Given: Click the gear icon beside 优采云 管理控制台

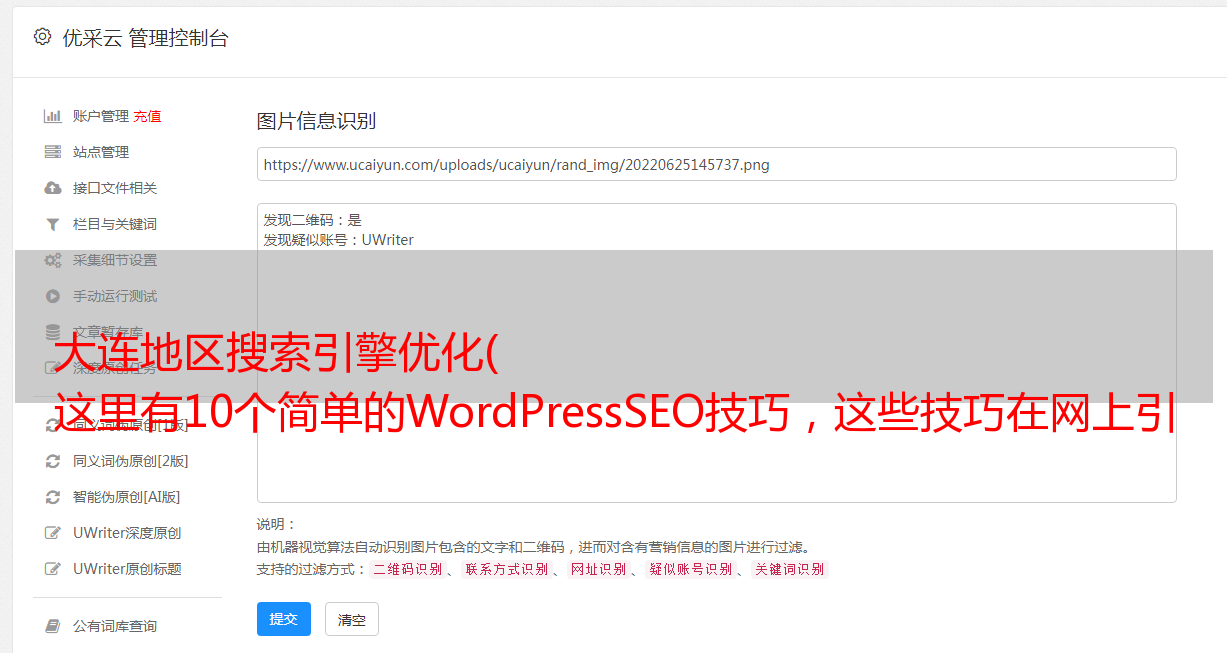Looking at the screenshot, I should pos(42,37).
